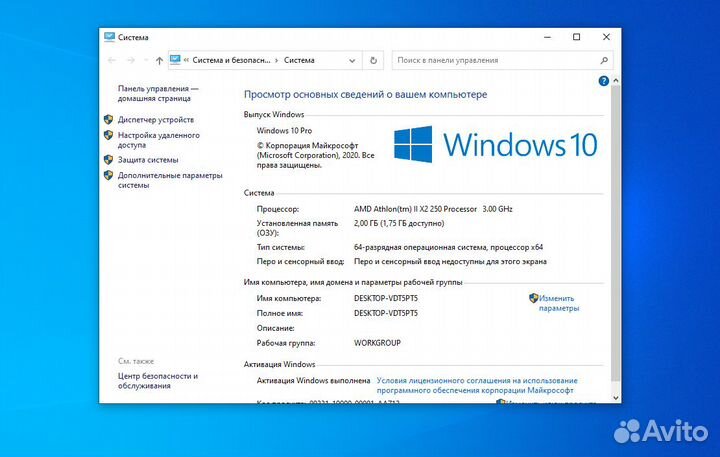Open Дополнительные параметры системы
This screenshot has height=457, width=720.
click(x=169, y=180)
